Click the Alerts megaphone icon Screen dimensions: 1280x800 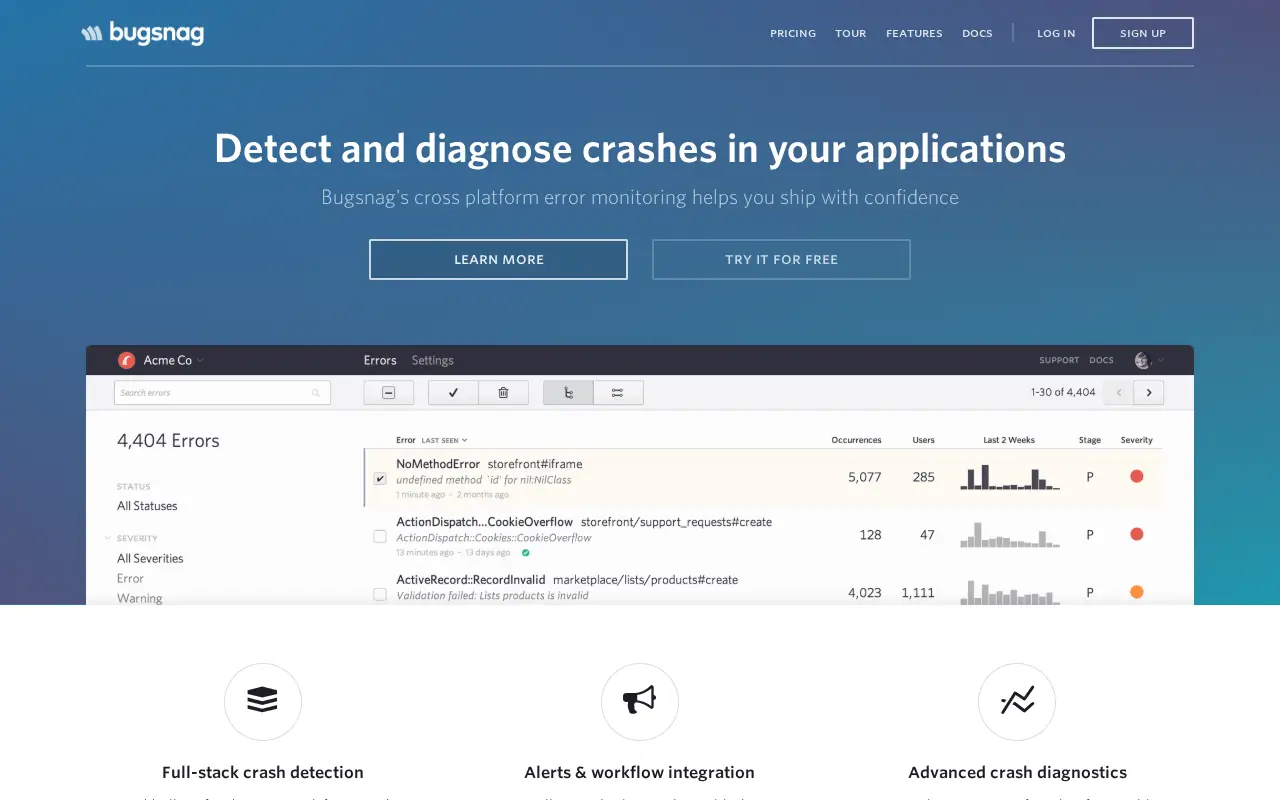(639, 701)
